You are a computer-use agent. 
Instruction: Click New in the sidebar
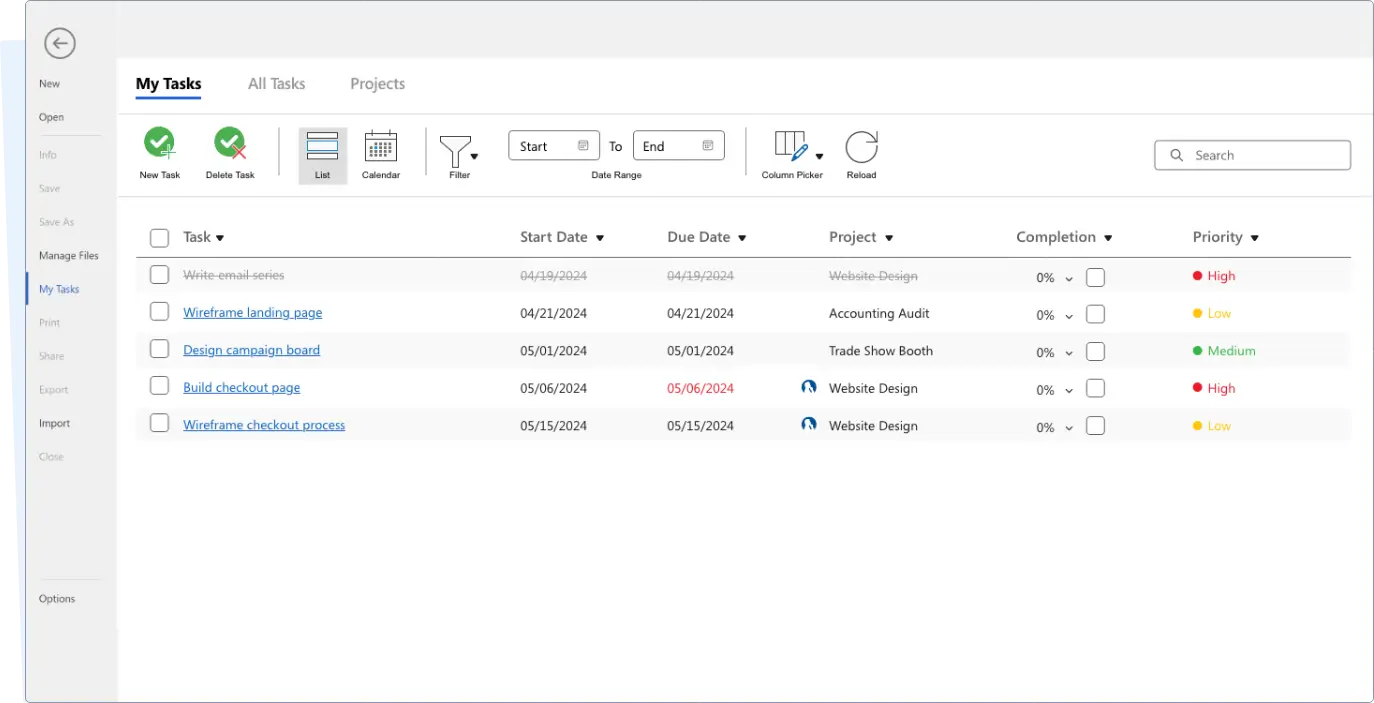click(x=49, y=84)
